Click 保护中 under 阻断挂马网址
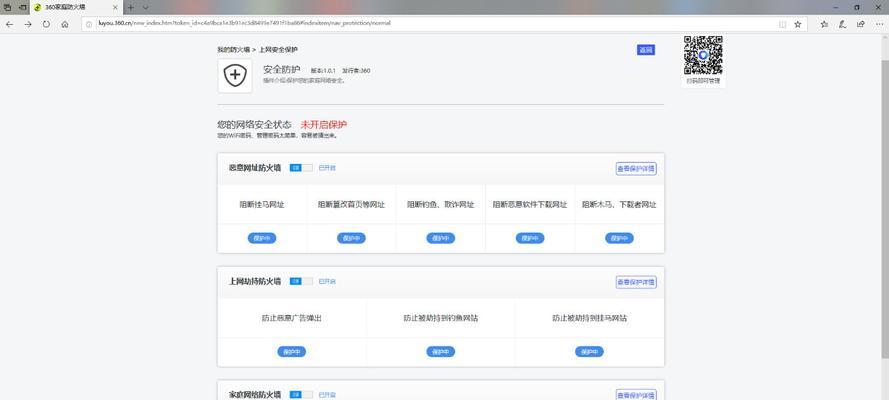 (x=262, y=239)
